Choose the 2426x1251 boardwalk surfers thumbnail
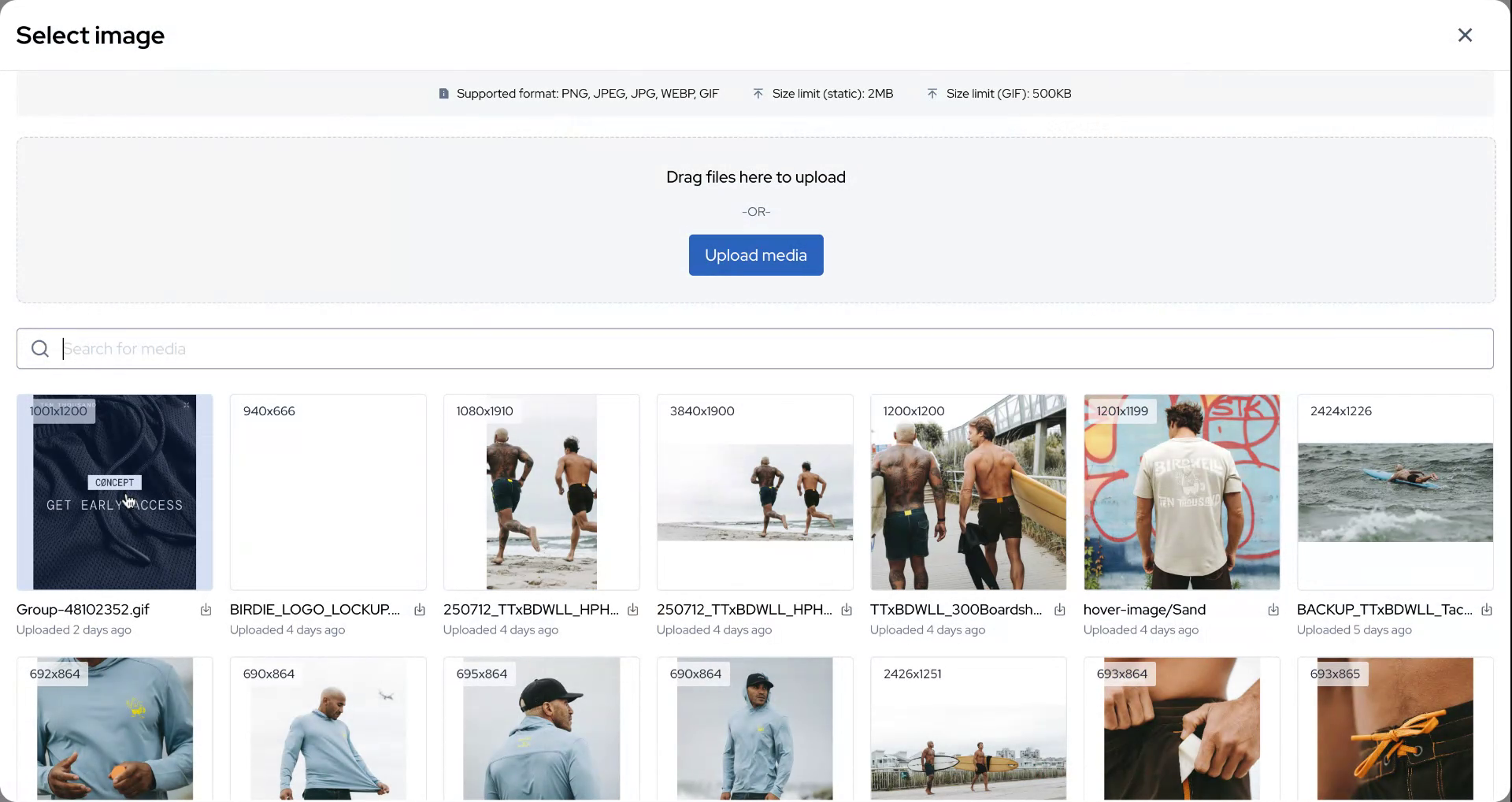This screenshot has width=1512, height=802. 968,729
